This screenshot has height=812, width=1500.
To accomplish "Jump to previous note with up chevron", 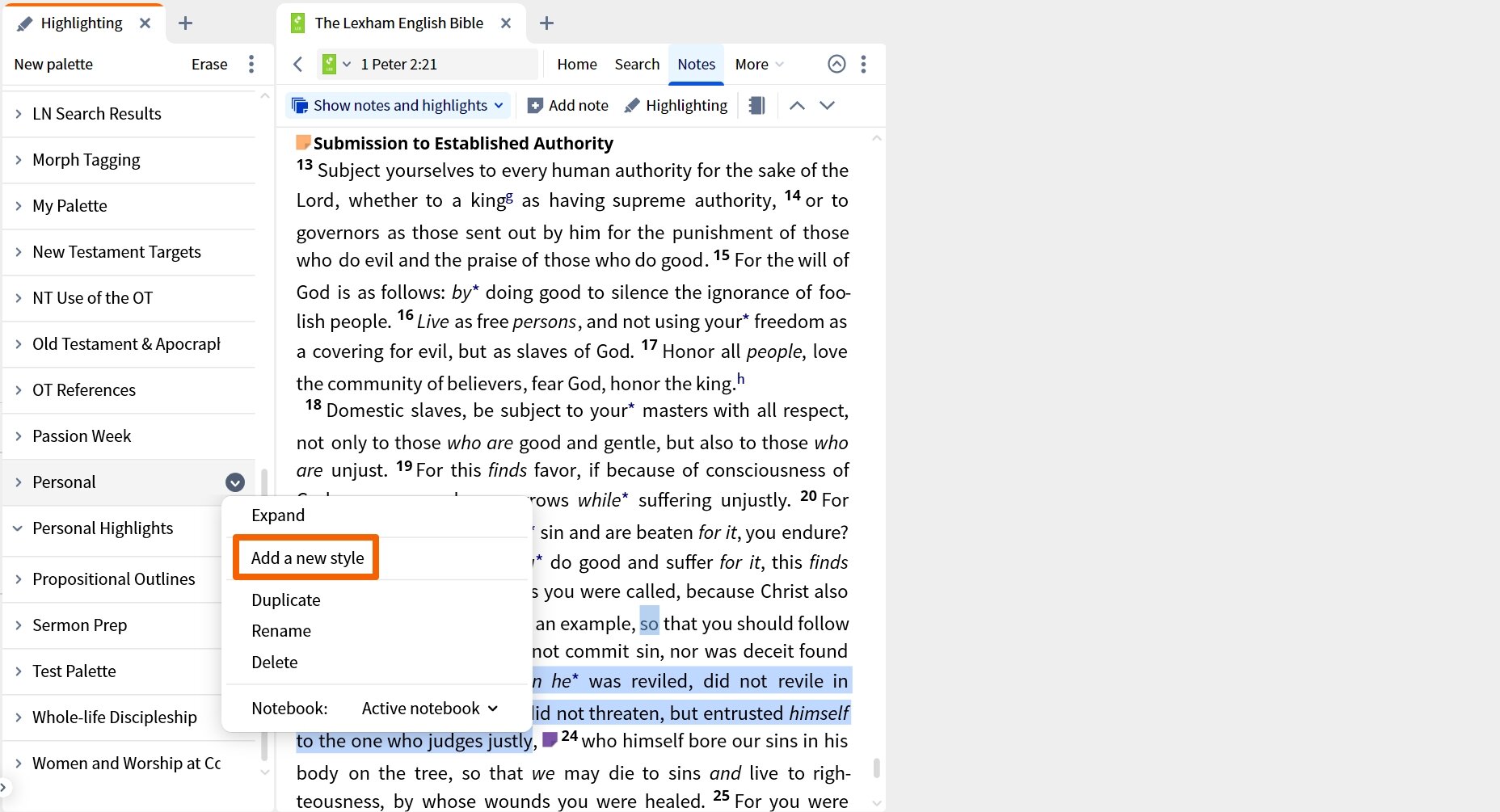I will (797, 105).
